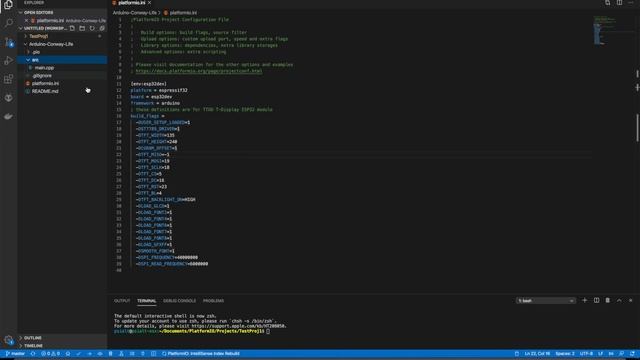This screenshot has width=640, height=360.
Task: Click Arduino-Conway-Life in editor breadcrumb
Action: pos(135,13)
